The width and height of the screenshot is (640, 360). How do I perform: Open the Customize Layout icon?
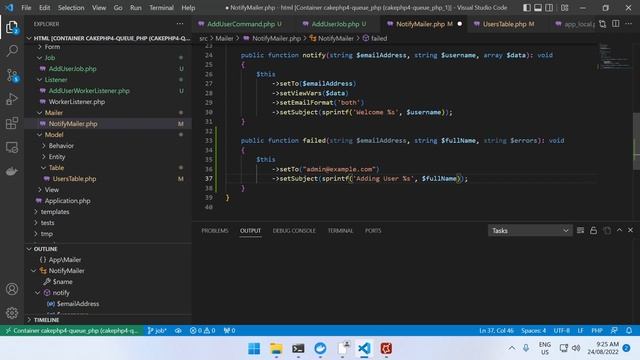click(x=564, y=8)
